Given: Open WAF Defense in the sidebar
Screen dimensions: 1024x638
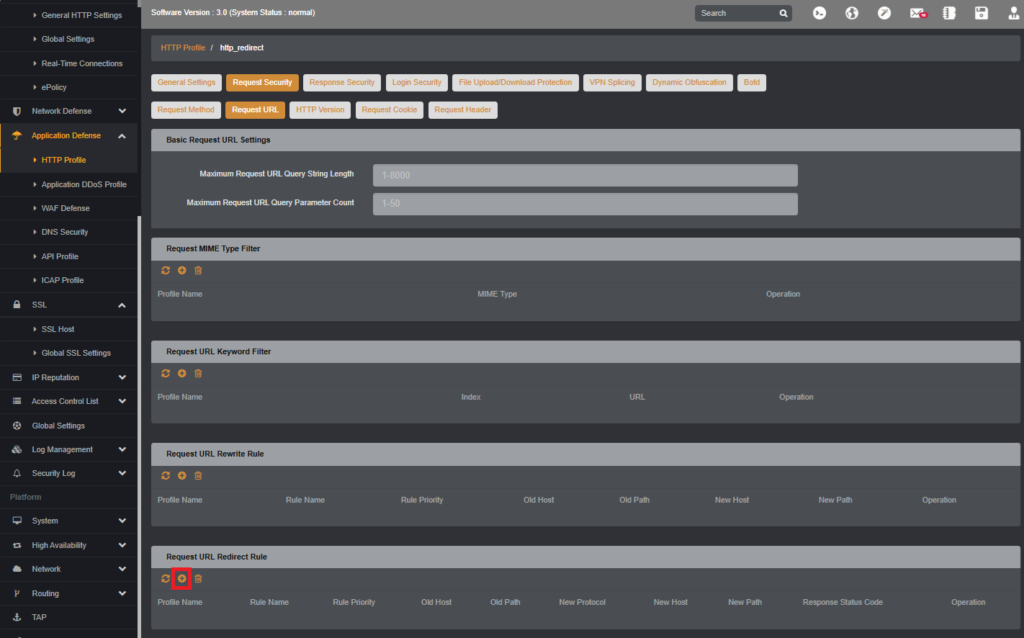Looking at the screenshot, I should pyautogui.click(x=65, y=208).
